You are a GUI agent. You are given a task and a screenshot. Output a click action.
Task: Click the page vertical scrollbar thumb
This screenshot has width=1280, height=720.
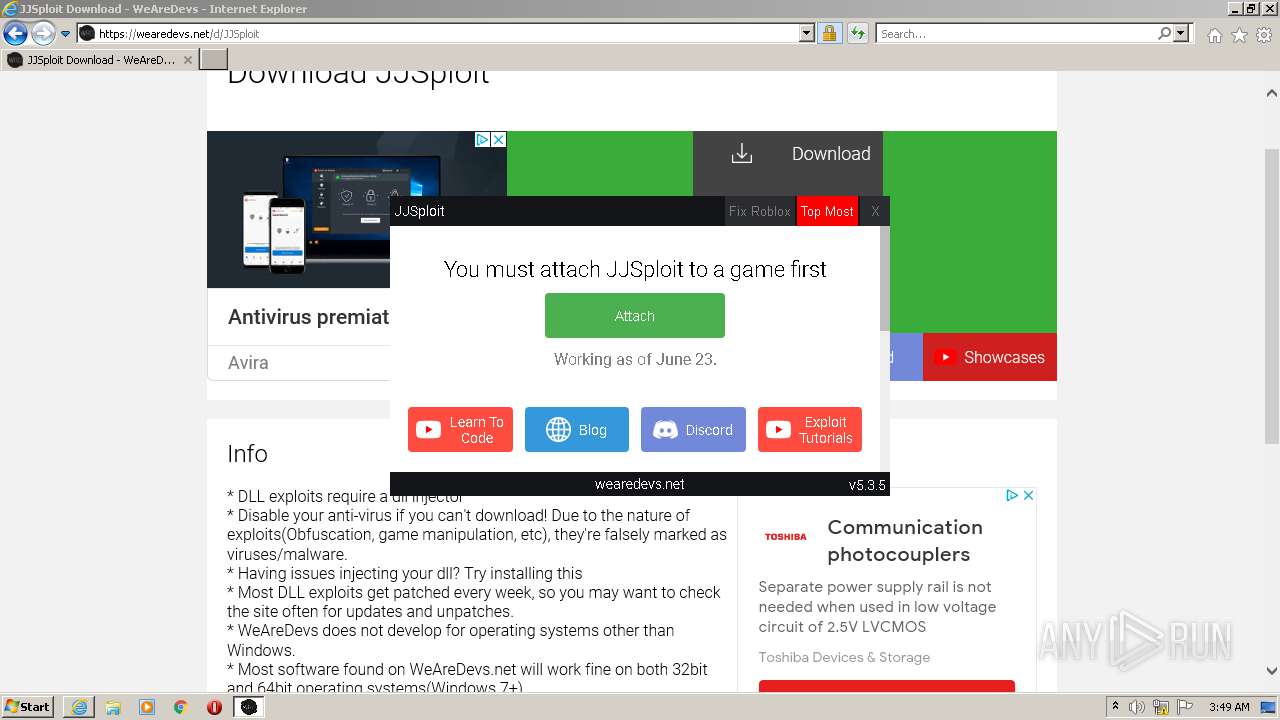coord(1272,297)
